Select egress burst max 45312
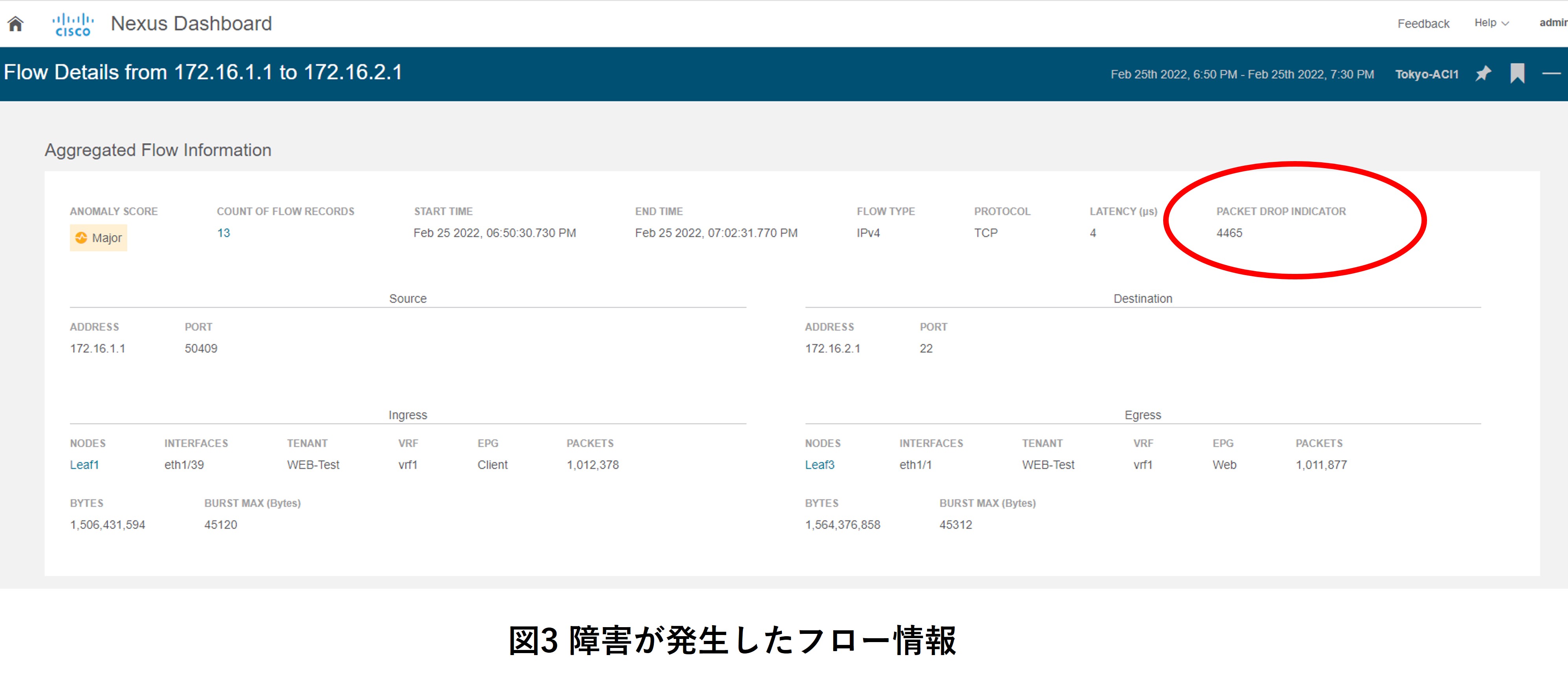1568x681 pixels. [x=956, y=525]
